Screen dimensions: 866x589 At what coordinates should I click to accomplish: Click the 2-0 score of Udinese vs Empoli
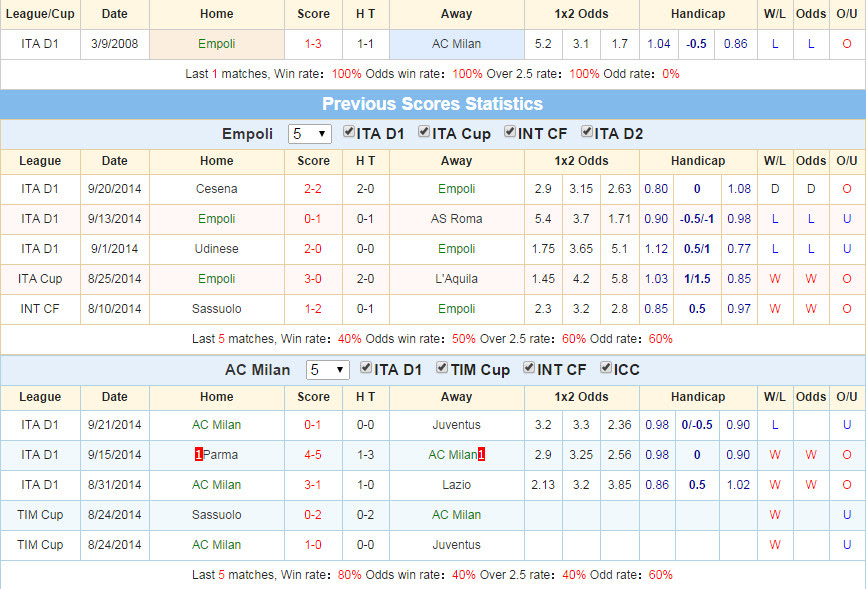(x=313, y=249)
